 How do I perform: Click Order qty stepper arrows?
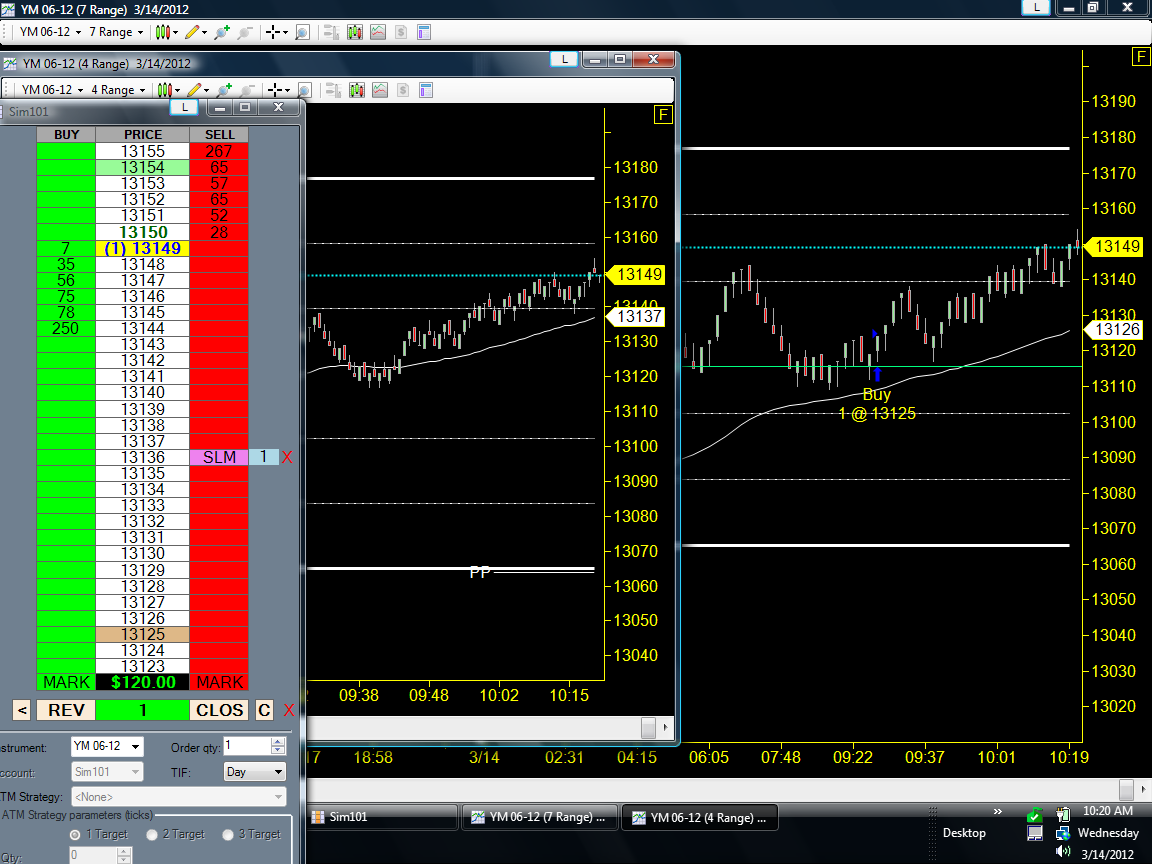point(278,746)
